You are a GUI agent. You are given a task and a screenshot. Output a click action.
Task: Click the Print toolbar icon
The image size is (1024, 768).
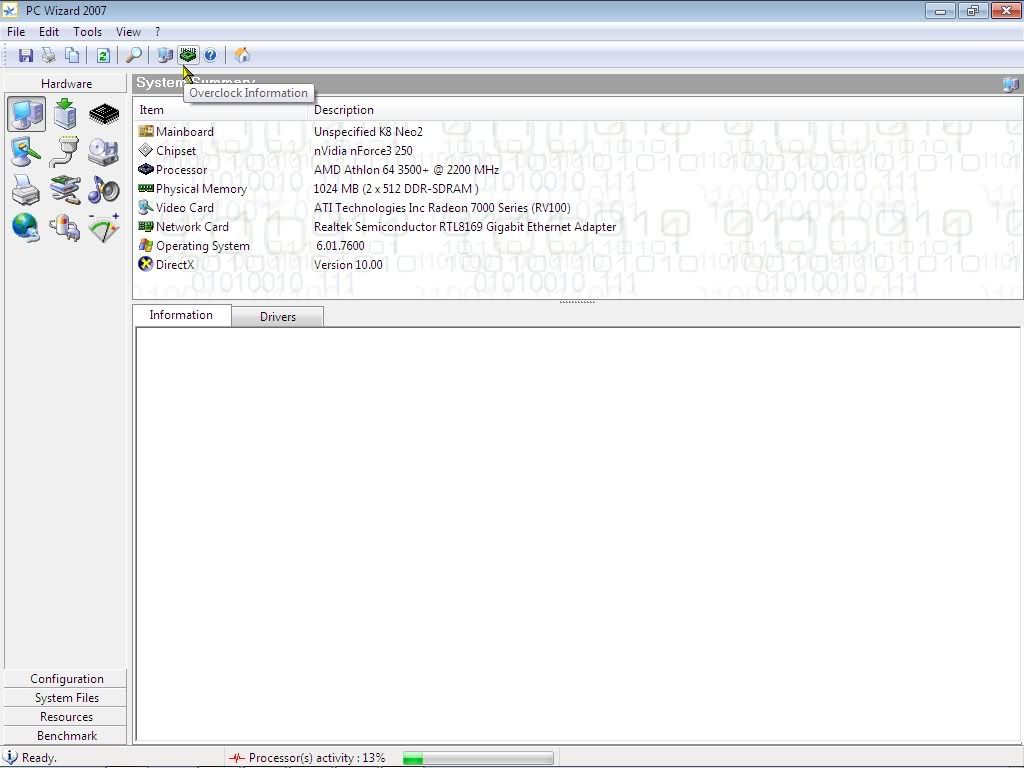49,56
